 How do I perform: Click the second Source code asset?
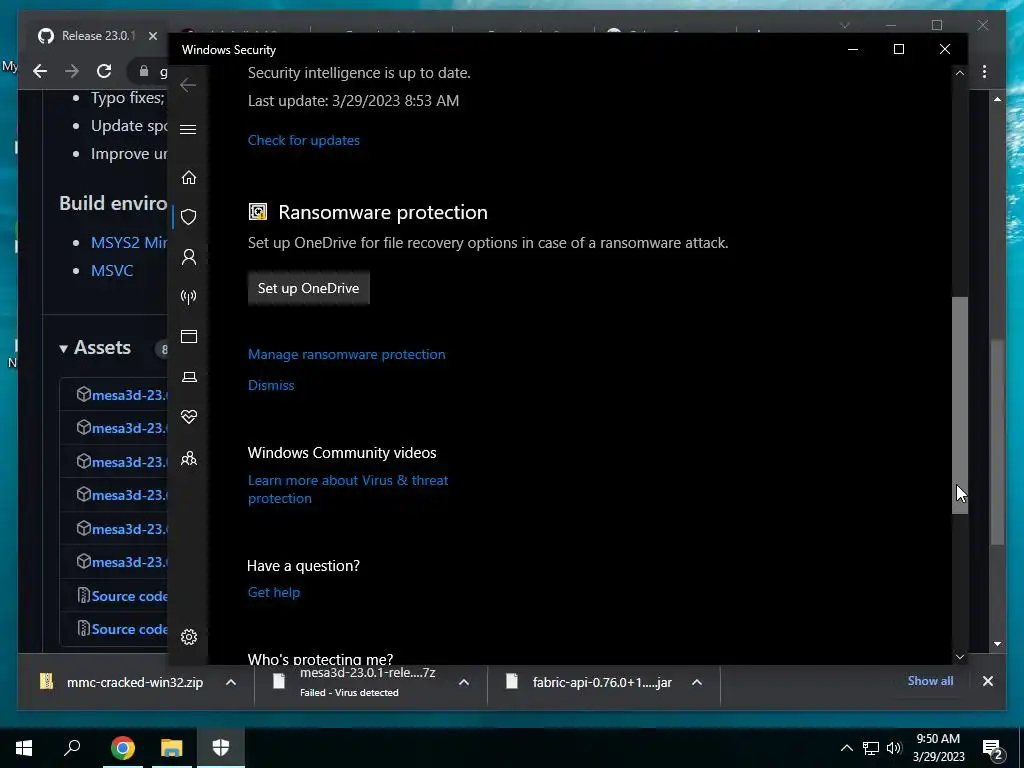click(129, 629)
